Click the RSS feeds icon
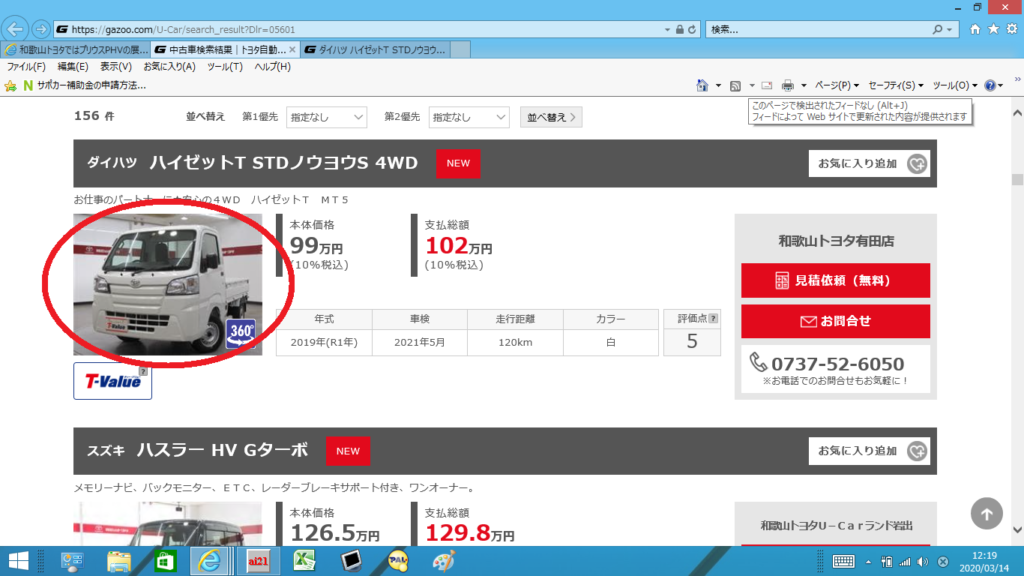This screenshot has width=1024, height=576. coord(735,86)
